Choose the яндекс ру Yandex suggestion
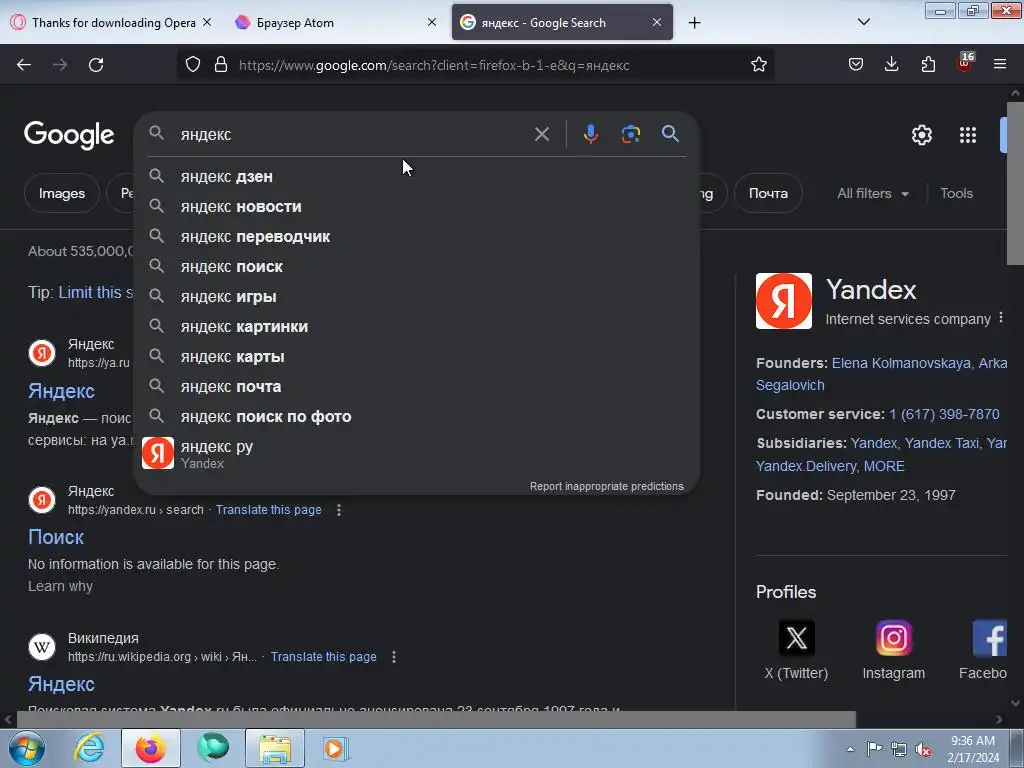Viewport: 1024px width, 768px height. [417, 453]
